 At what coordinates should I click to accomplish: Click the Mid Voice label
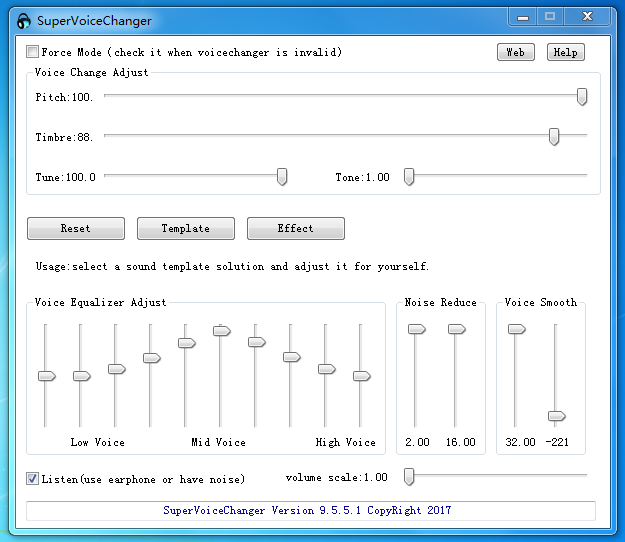click(x=218, y=442)
